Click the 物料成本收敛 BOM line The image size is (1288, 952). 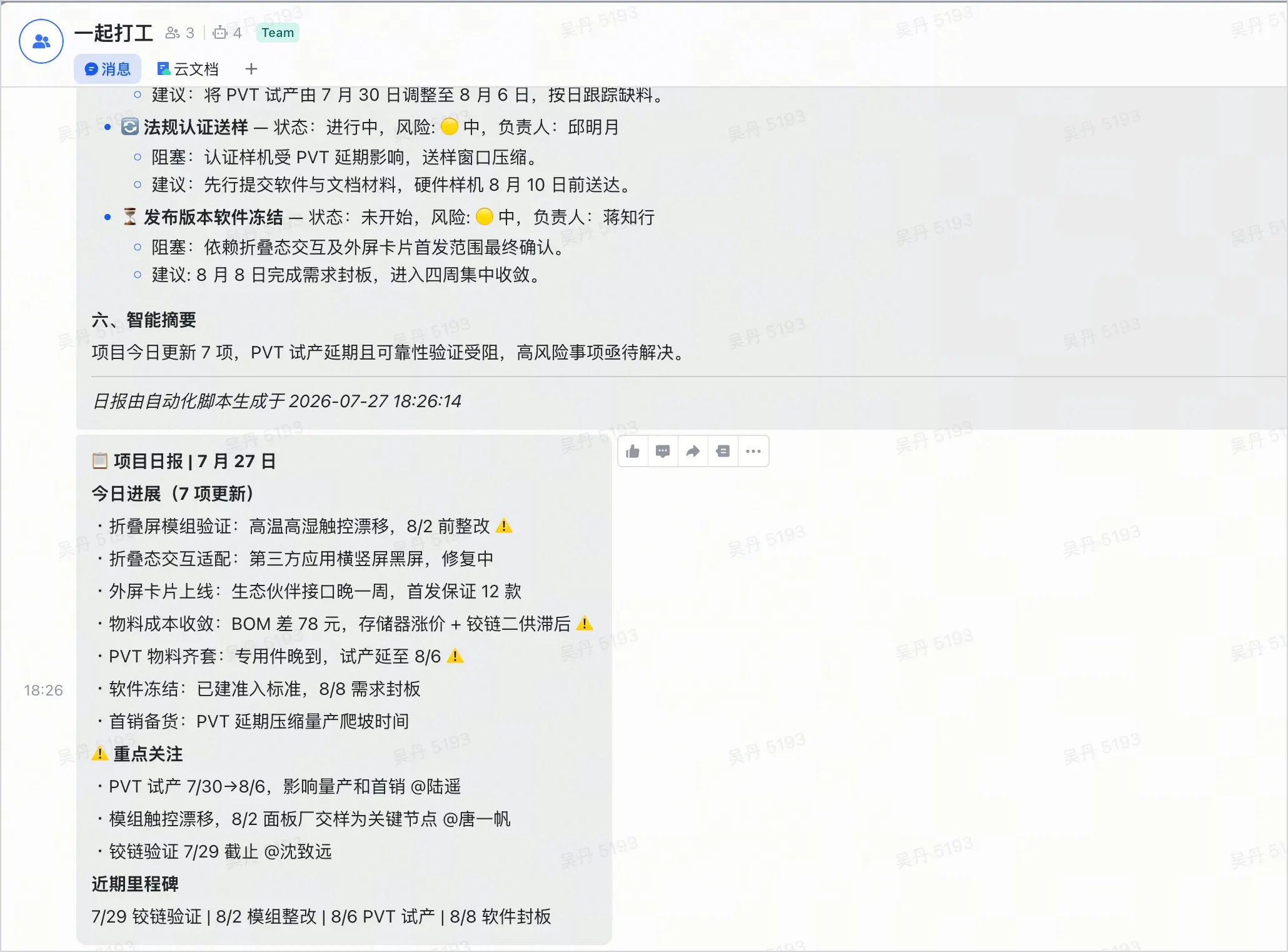[345, 624]
